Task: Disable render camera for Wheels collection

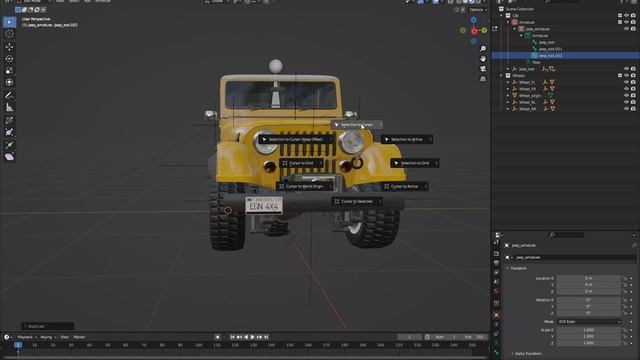Action: [x=633, y=76]
